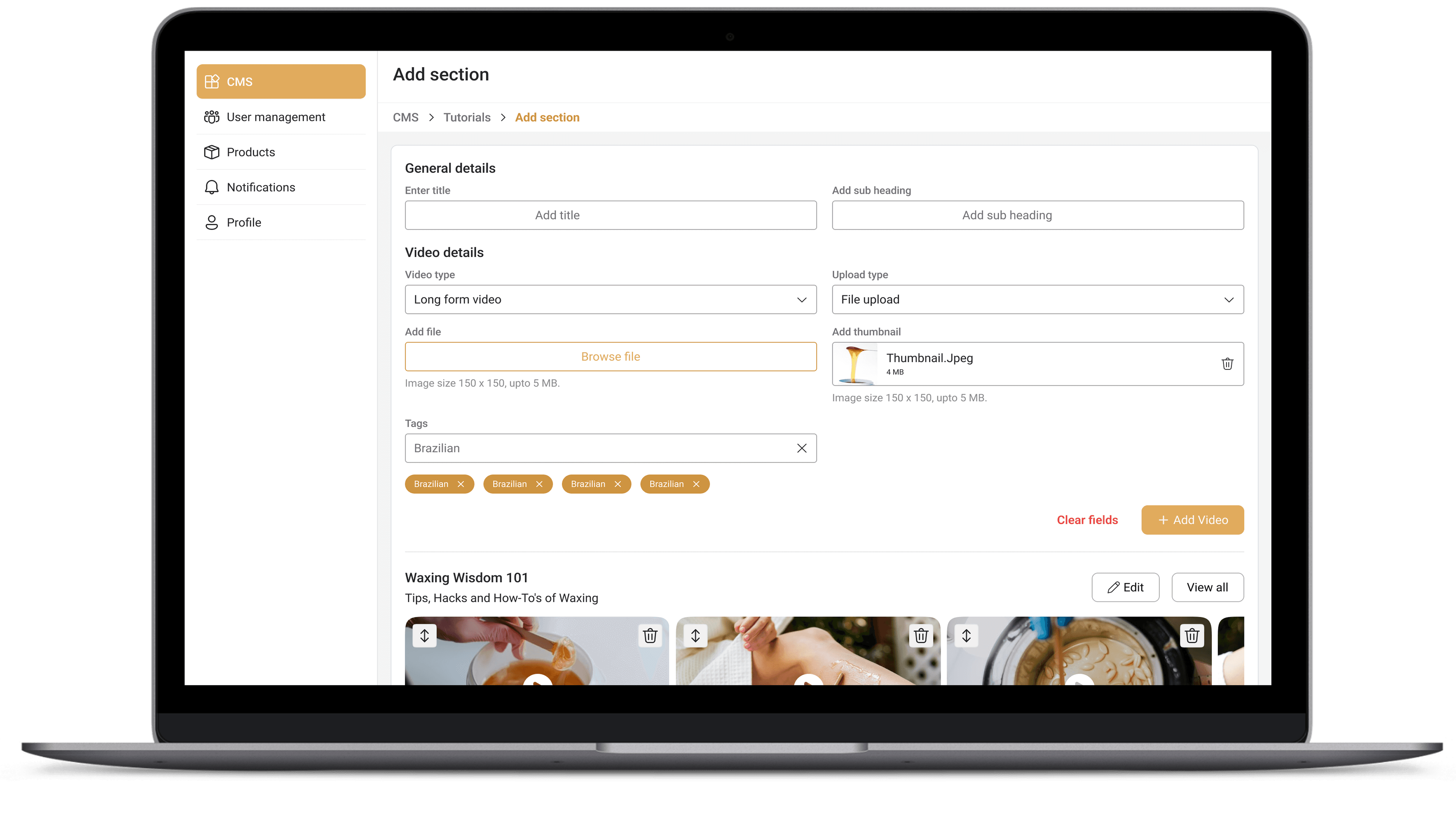Go to the Tutorials breadcrumb link

click(x=466, y=118)
